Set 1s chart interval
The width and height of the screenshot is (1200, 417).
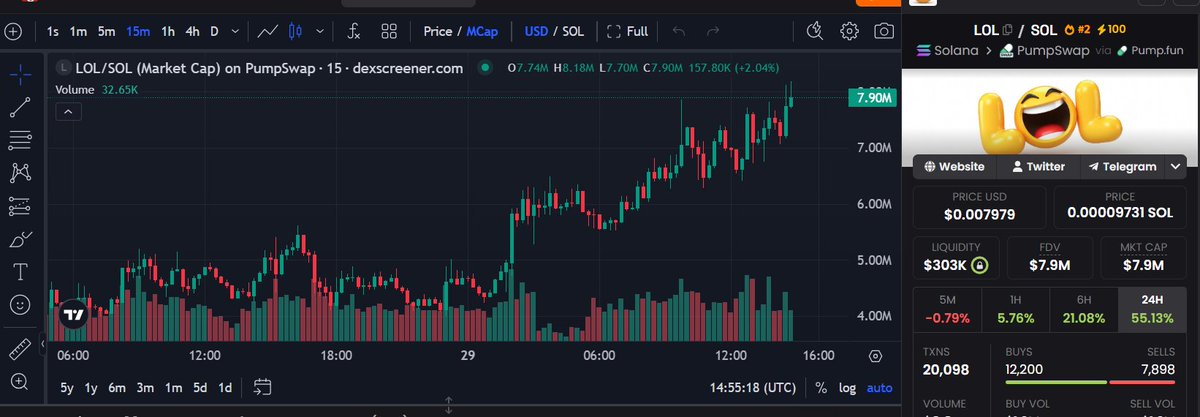pyautogui.click(x=52, y=31)
